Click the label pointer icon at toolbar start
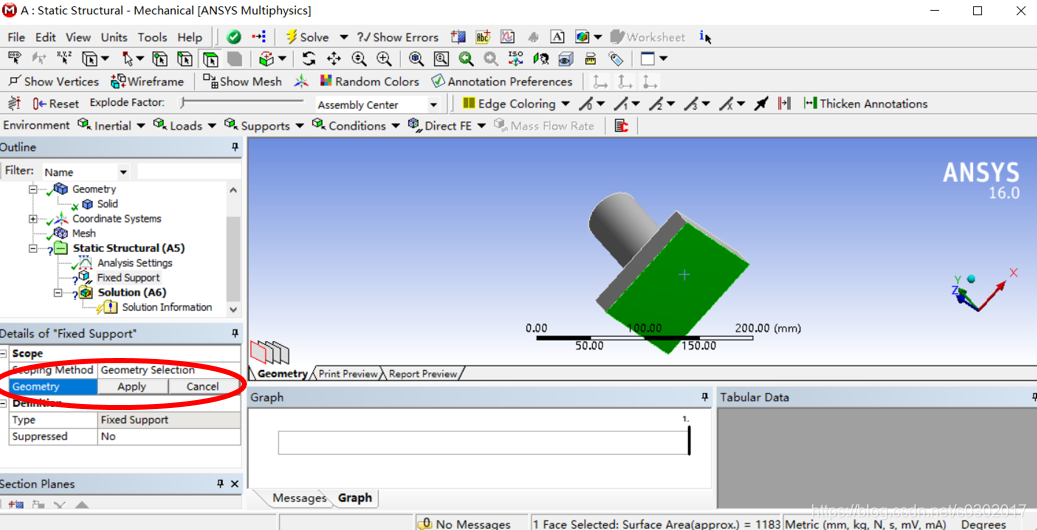This screenshot has width=1037, height=530. [15, 59]
